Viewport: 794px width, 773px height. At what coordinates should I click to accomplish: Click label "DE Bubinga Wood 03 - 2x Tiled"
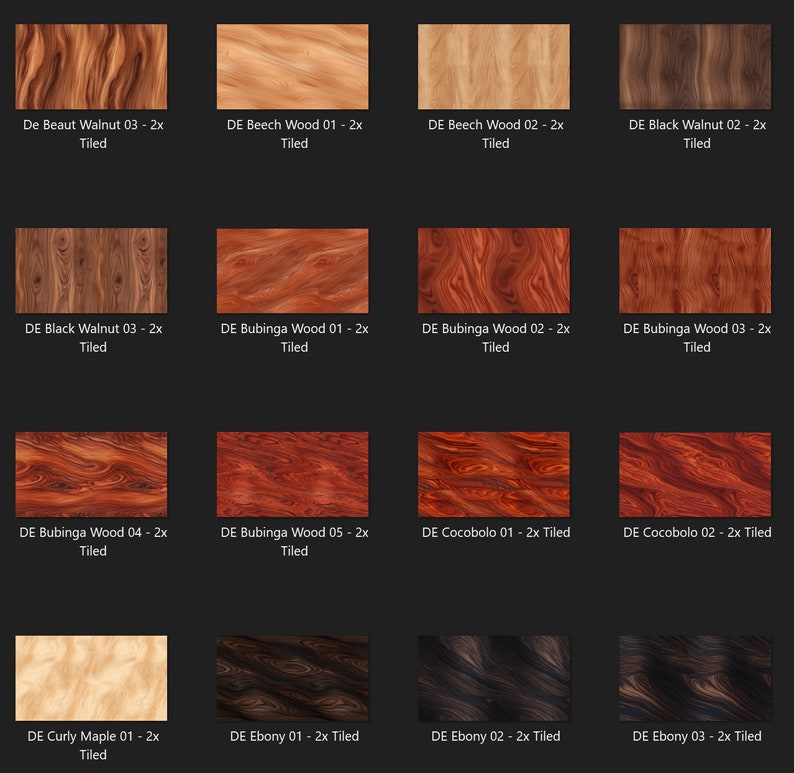[x=697, y=338]
